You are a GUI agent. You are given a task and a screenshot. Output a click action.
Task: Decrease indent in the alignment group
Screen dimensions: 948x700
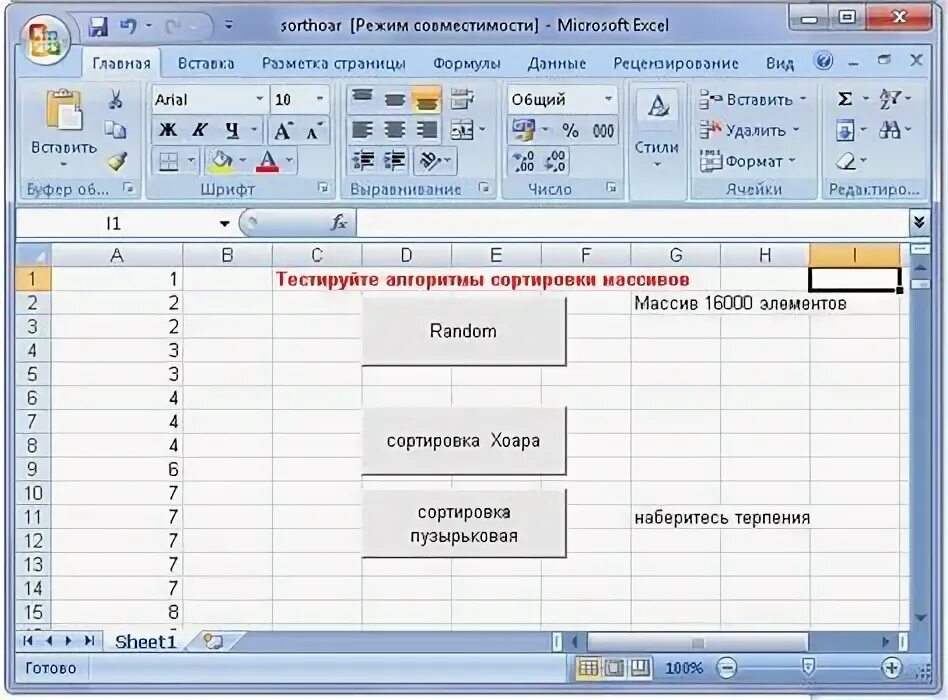(x=363, y=160)
